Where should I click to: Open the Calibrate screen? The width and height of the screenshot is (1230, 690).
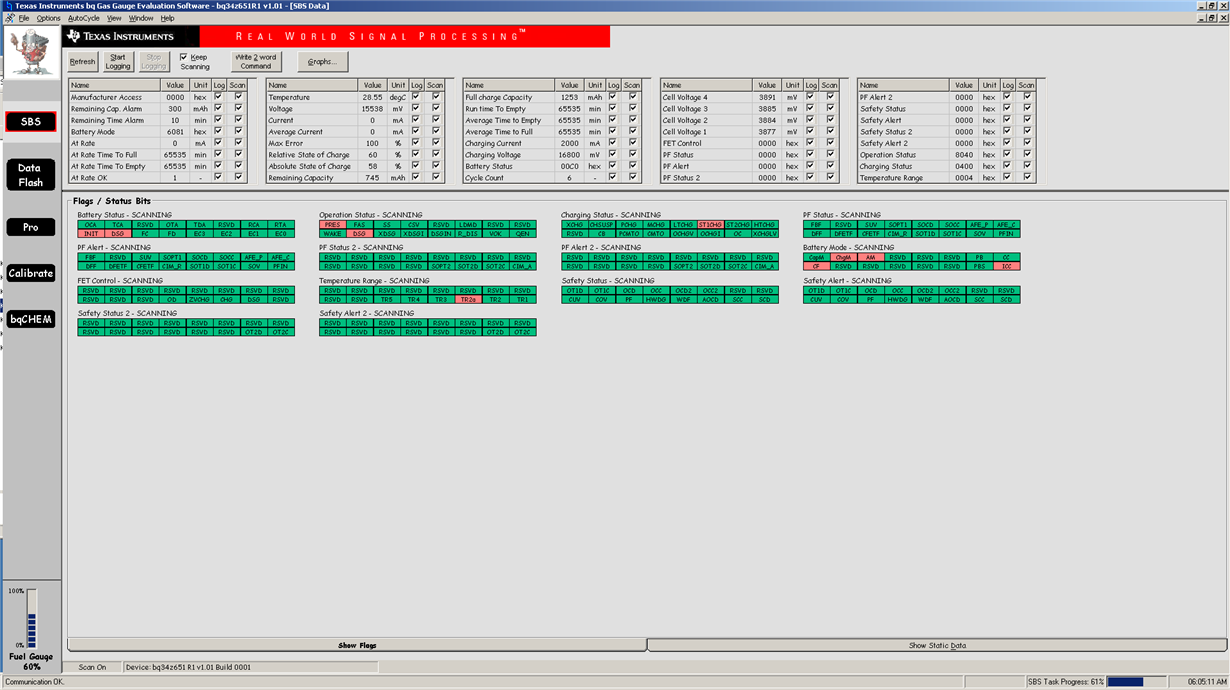pyautogui.click(x=30, y=273)
